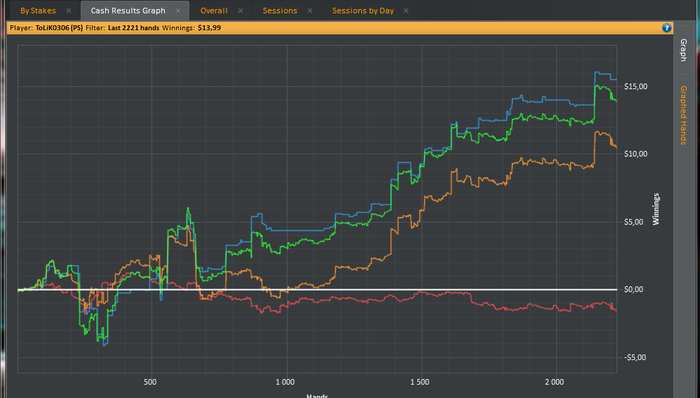
Task: Close the Sessions by Day tab
Action: point(406,11)
